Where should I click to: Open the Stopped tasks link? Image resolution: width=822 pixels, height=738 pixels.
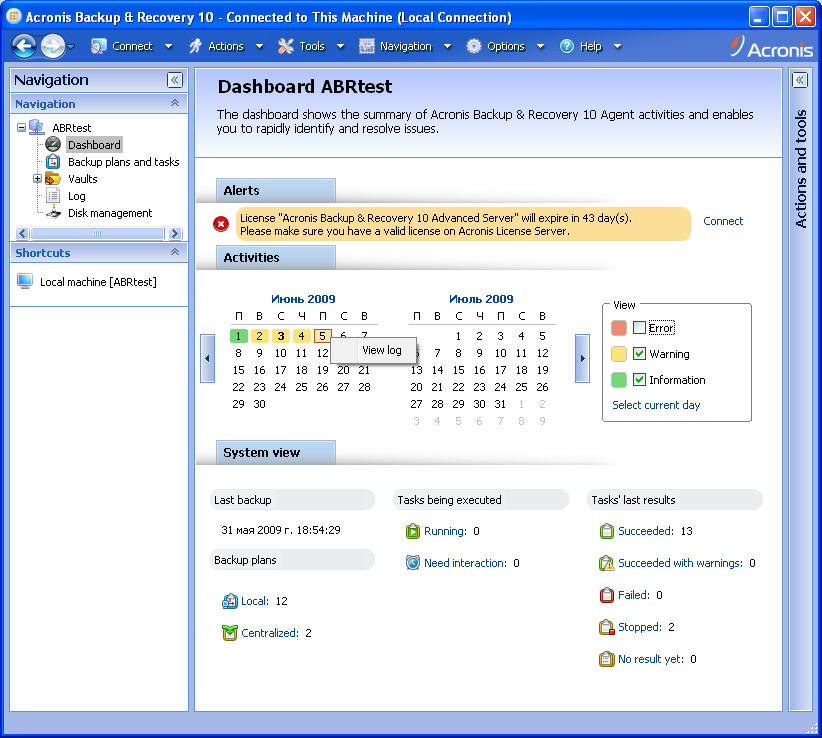tap(639, 627)
